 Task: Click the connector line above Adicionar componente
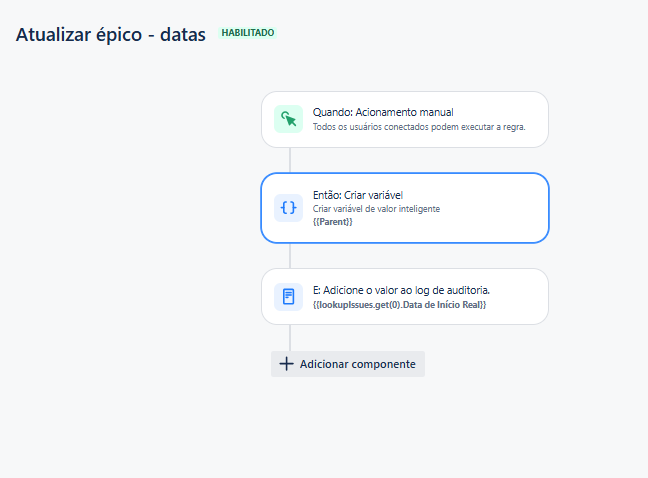click(x=290, y=338)
